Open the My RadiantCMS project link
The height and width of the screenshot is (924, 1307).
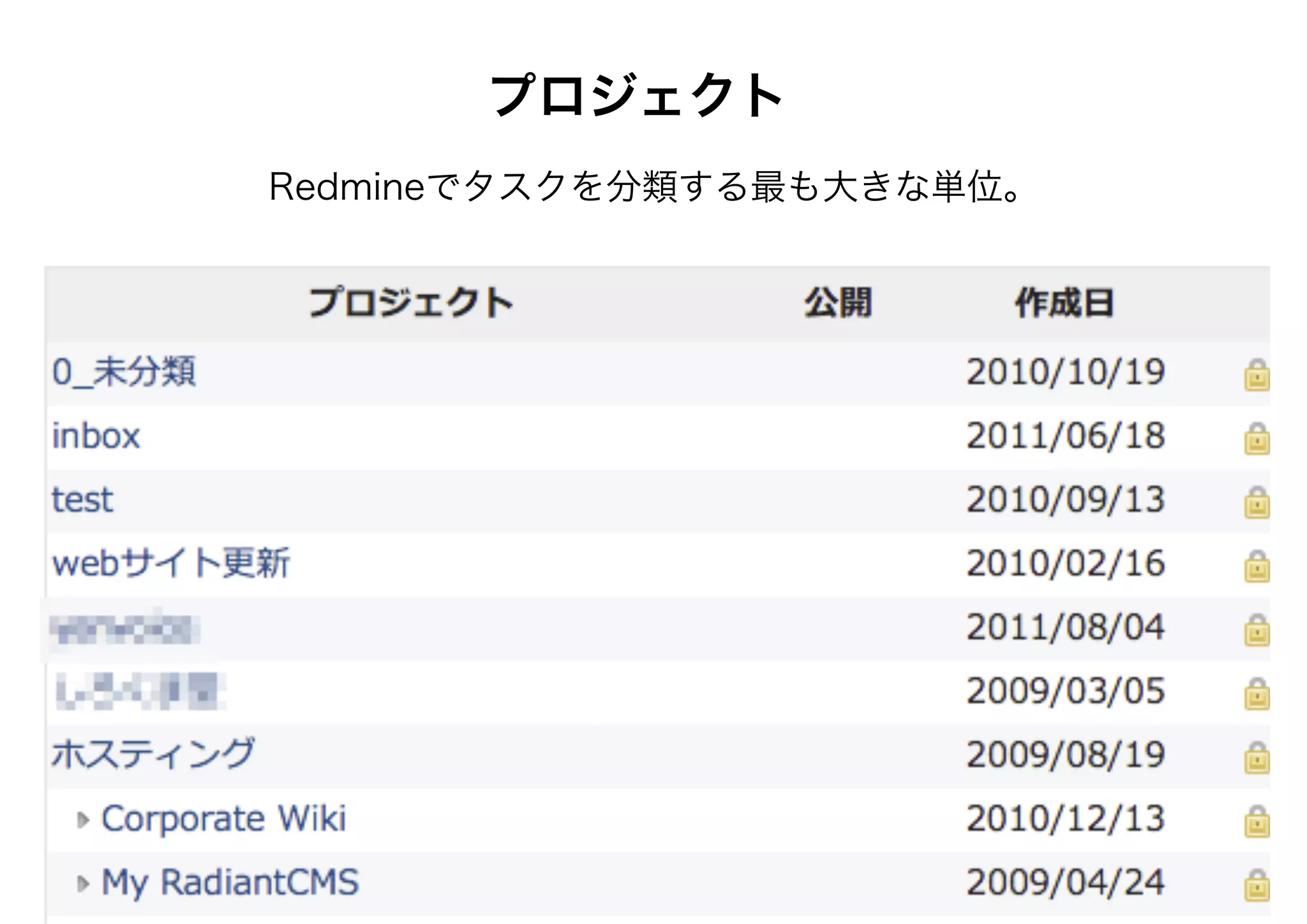click(x=230, y=884)
